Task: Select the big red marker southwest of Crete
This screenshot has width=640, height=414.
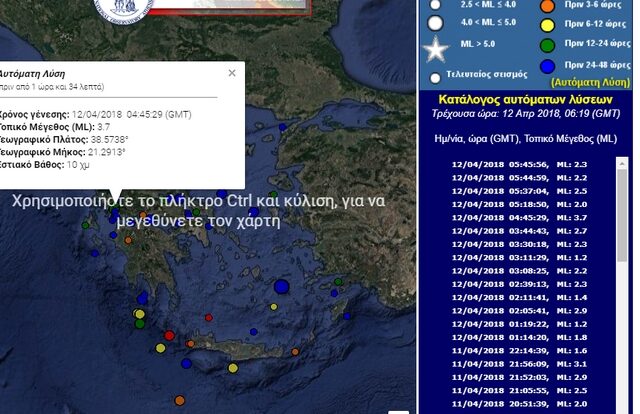Action: coord(169,336)
